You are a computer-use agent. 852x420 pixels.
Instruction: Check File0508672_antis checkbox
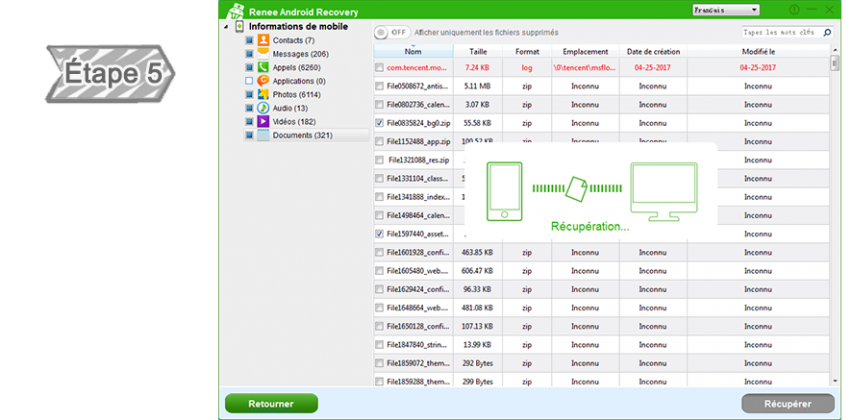[379, 86]
